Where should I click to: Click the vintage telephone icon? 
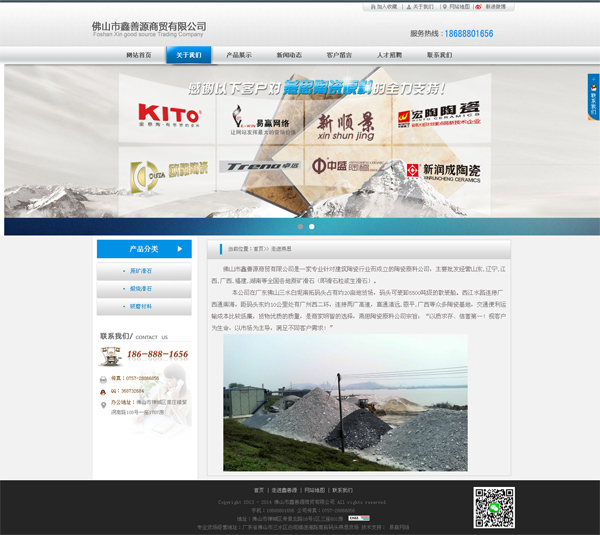[x=110, y=356]
